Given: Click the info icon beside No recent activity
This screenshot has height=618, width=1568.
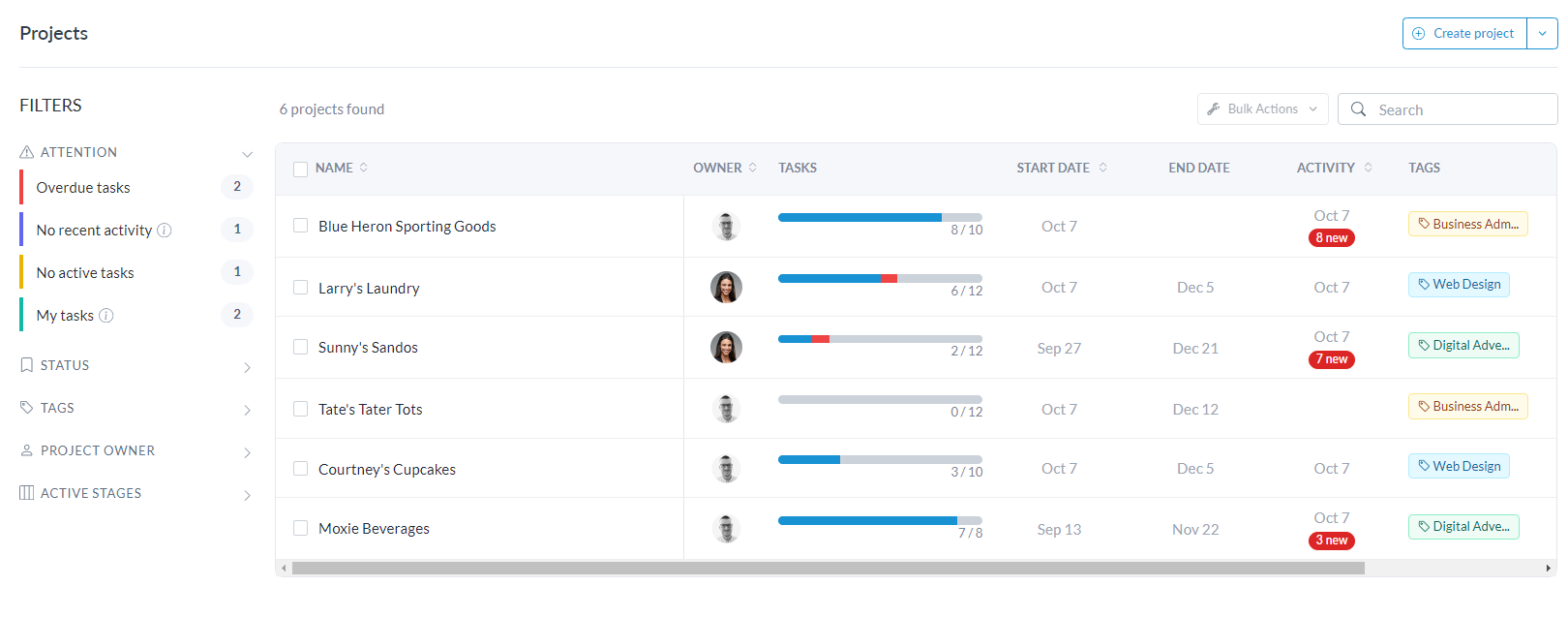Looking at the screenshot, I should coord(165,231).
